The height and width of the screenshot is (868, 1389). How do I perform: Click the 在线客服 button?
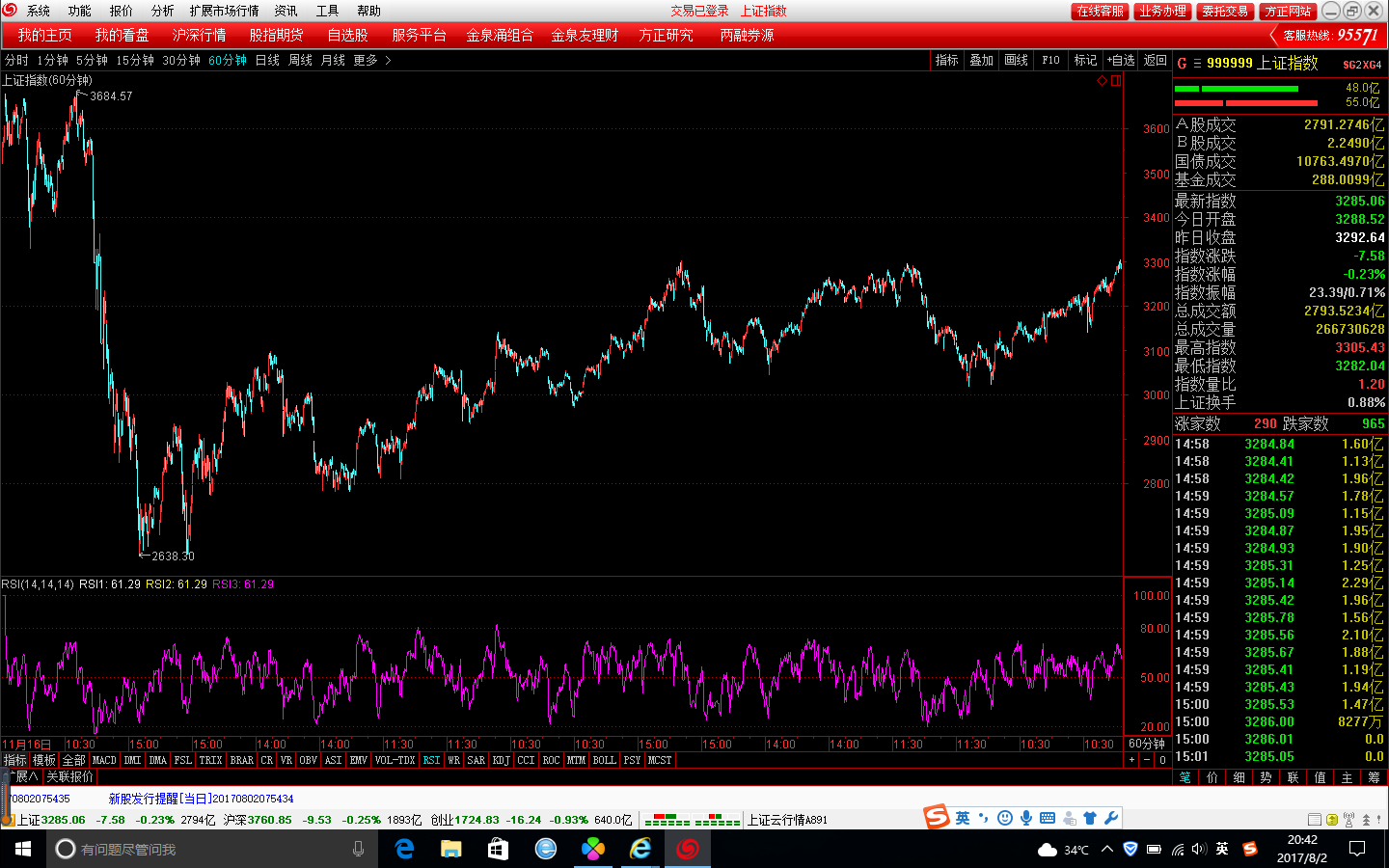coord(1100,11)
